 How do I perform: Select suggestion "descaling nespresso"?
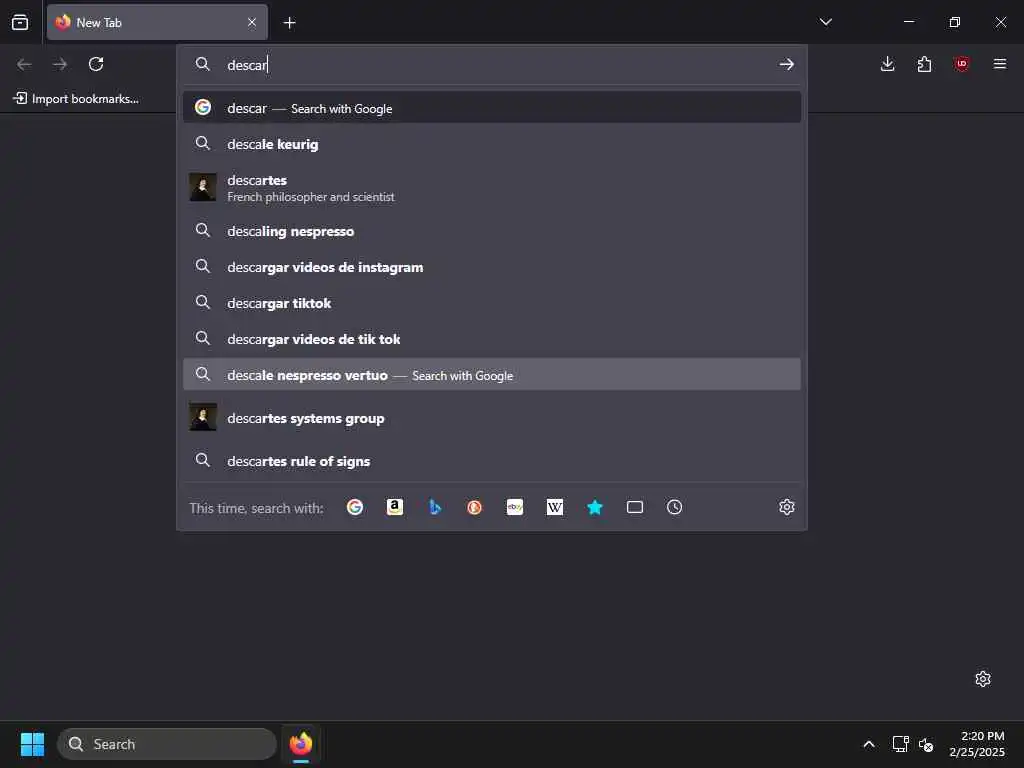[x=492, y=231]
